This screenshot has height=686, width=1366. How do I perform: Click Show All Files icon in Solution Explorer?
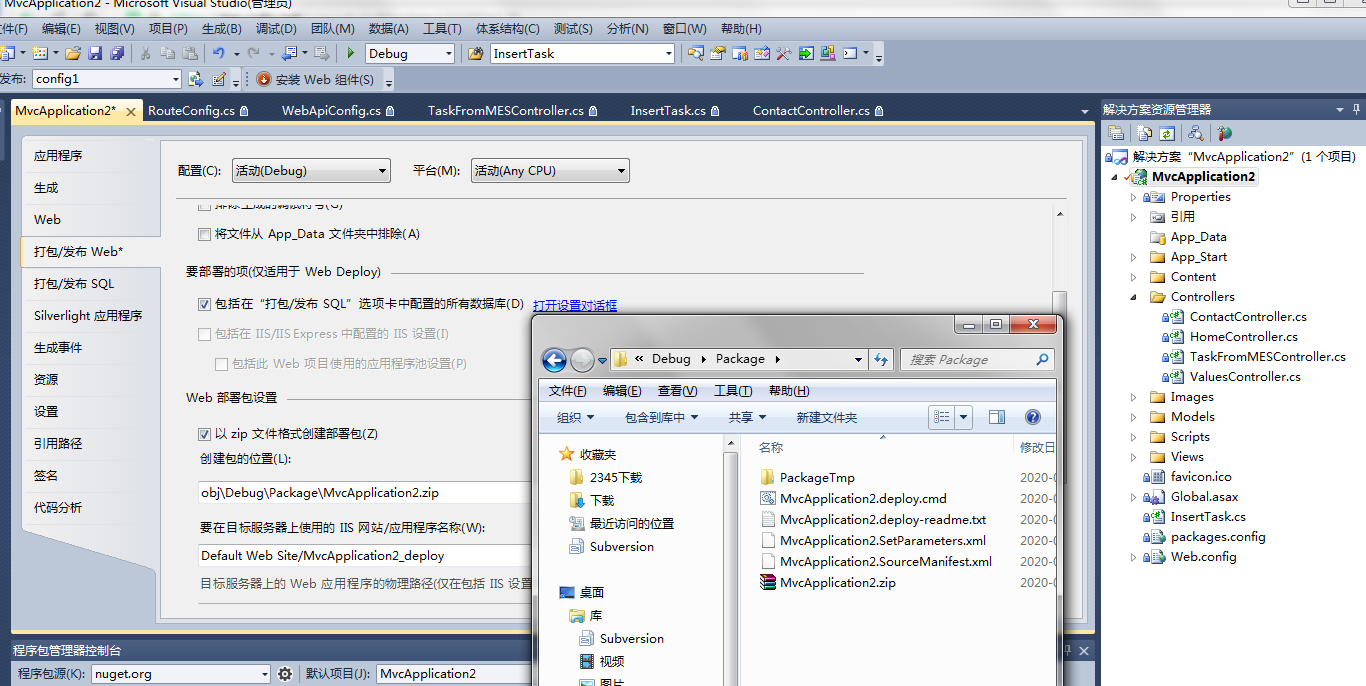tap(1142, 132)
